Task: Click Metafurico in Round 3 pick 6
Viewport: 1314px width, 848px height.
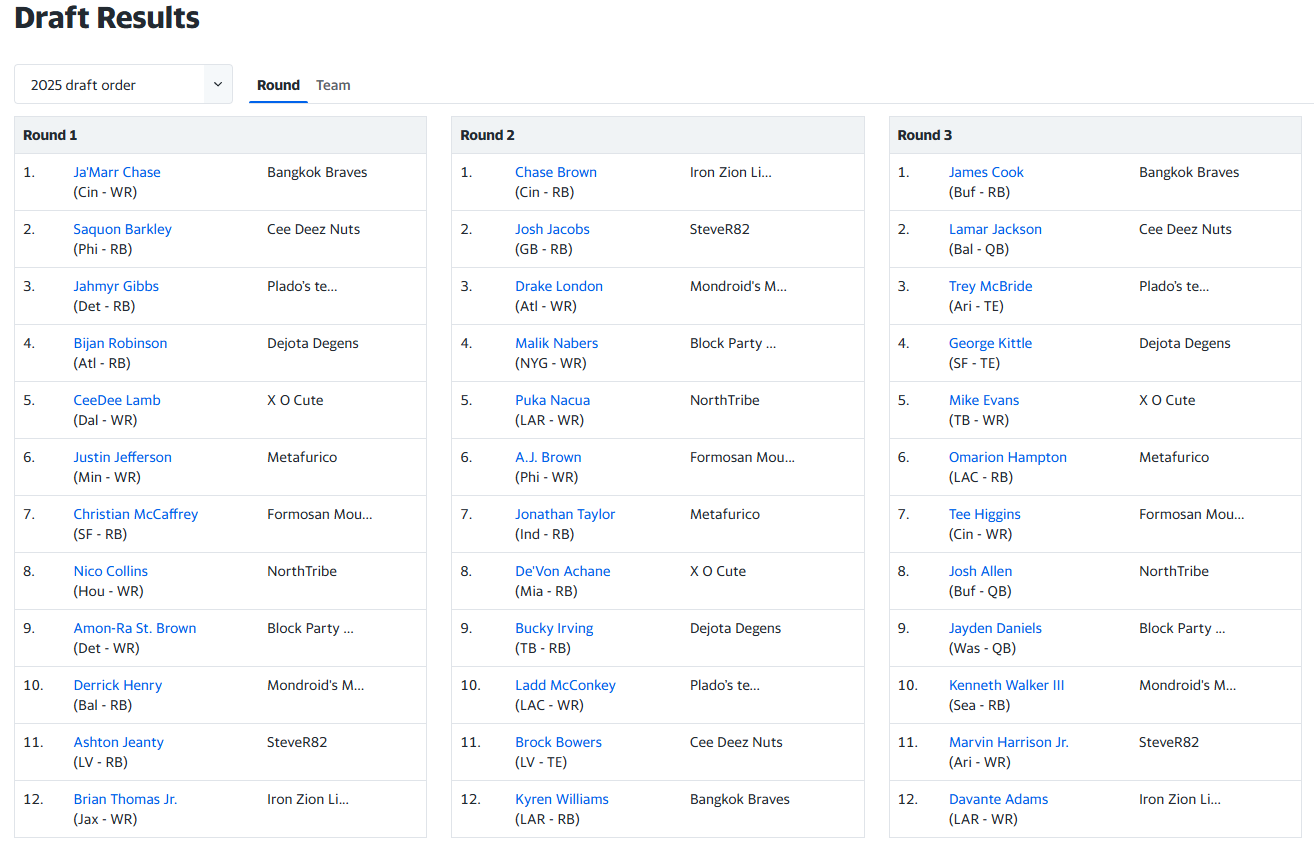Action: (1174, 457)
